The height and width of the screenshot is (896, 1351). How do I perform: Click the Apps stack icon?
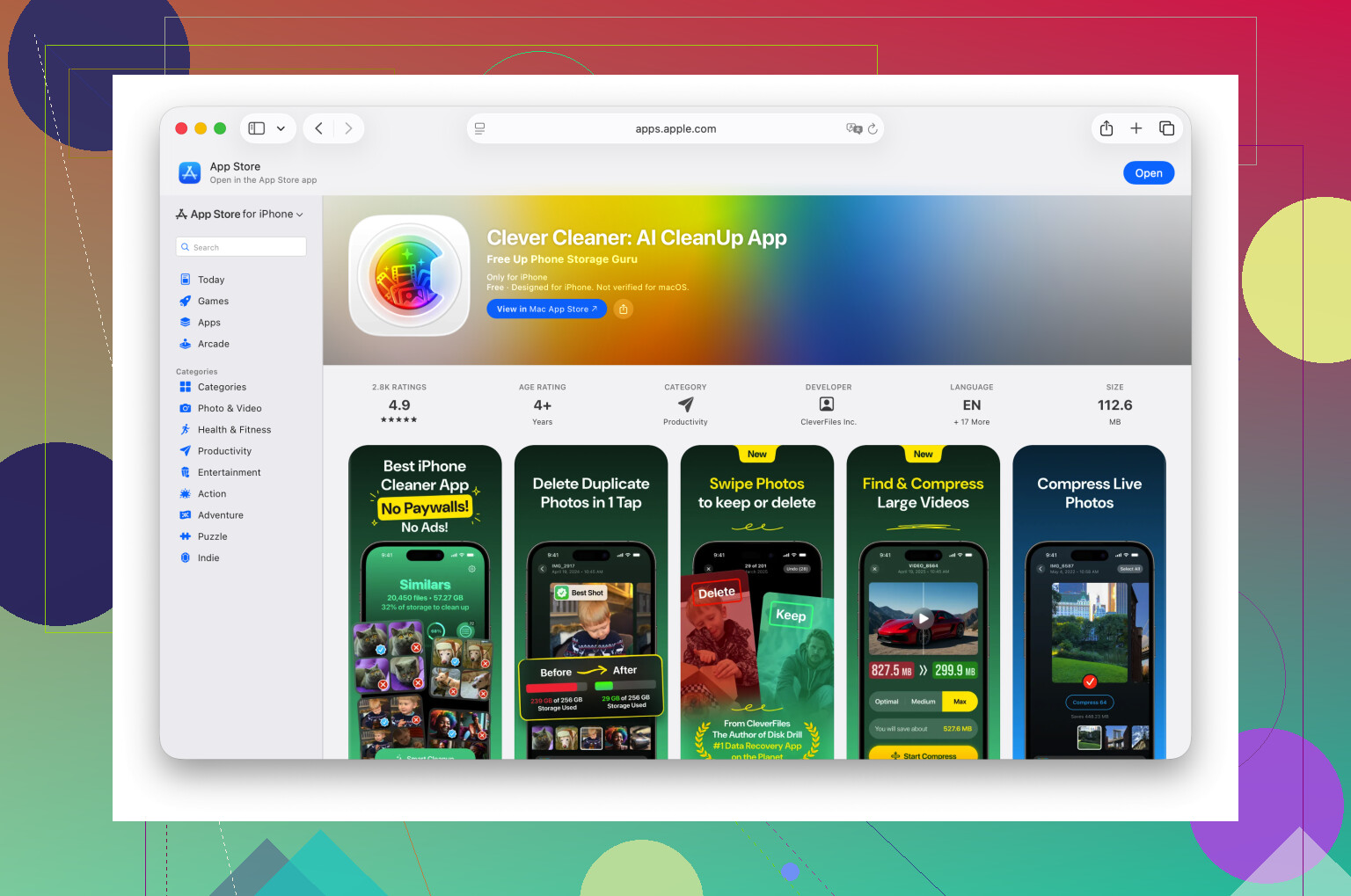186,323
